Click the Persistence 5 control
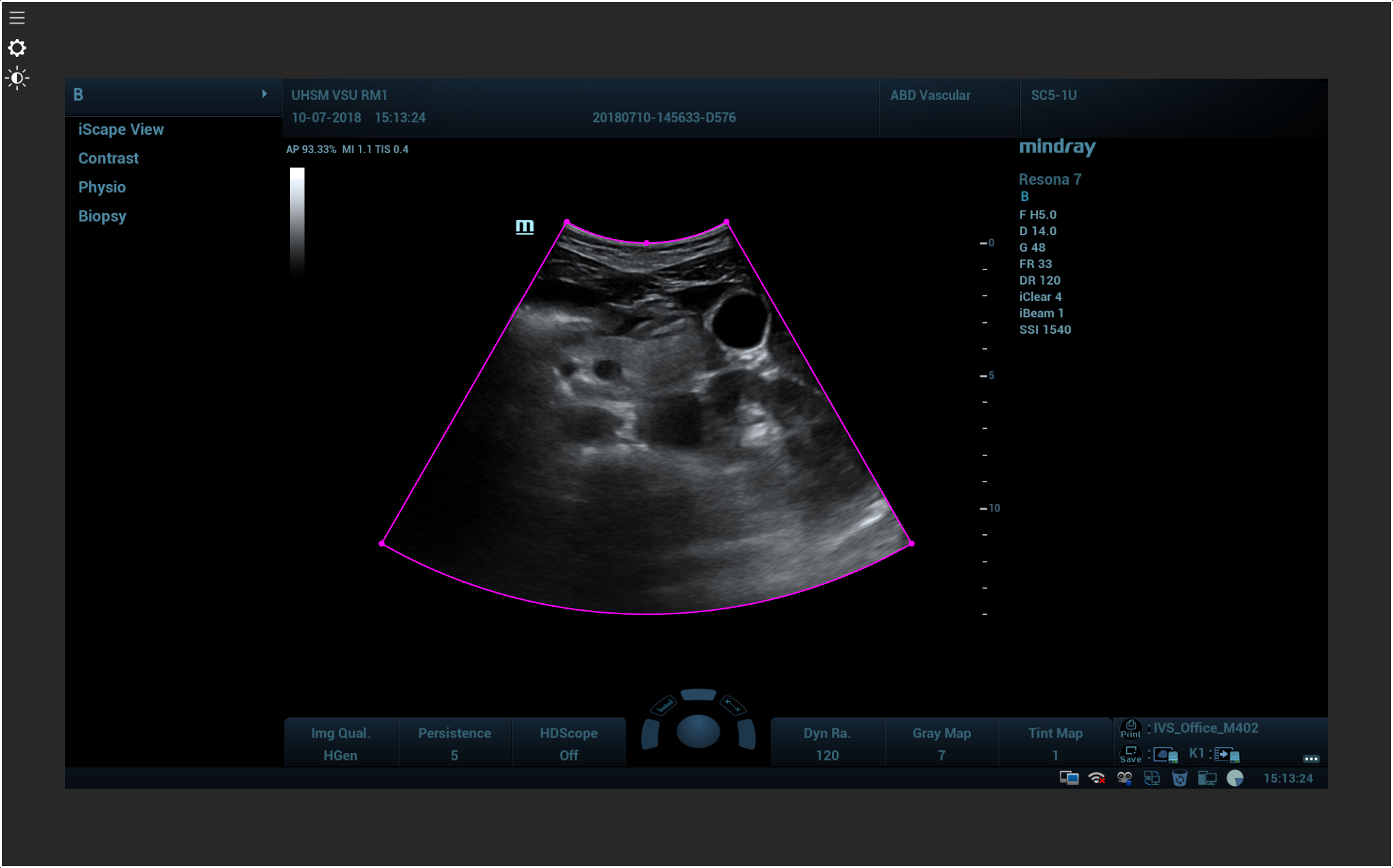Screen dimensions: 1393x868 [x=455, y=744]
